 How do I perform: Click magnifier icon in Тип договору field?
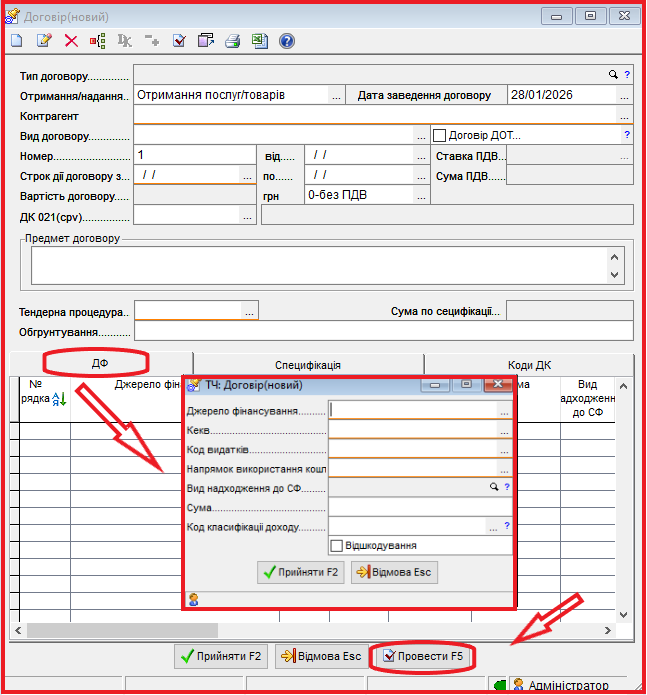click(x=614, y=75)
